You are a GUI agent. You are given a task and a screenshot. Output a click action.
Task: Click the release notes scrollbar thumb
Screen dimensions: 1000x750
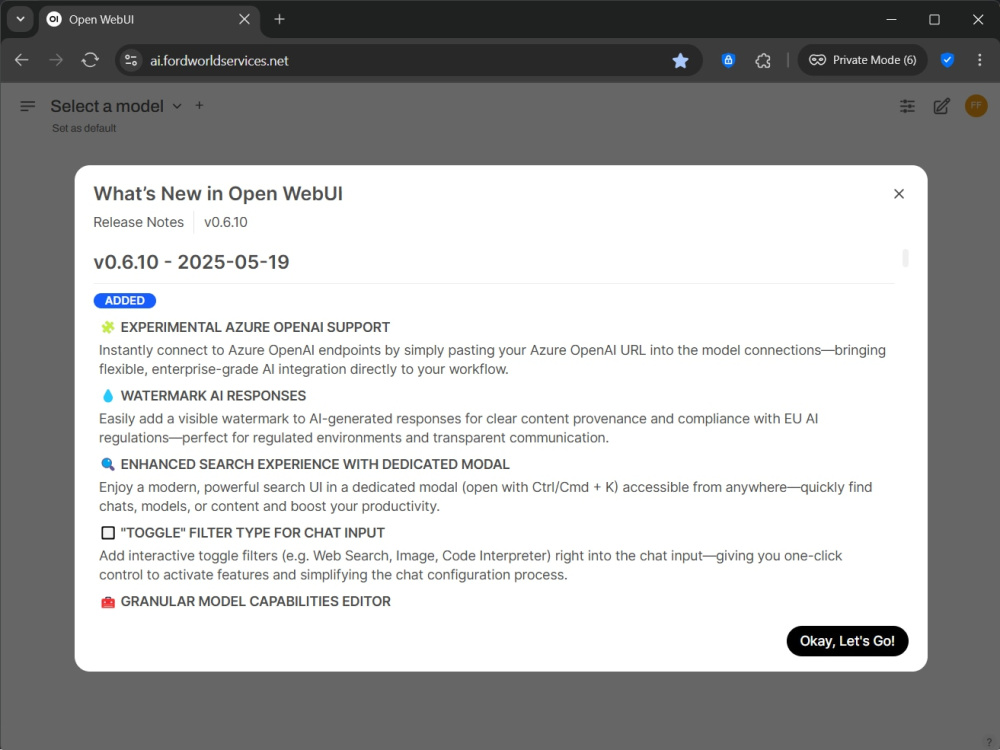coord(905,258)
